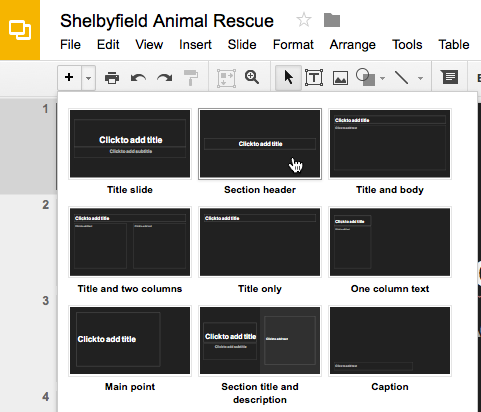The image size is (481, 412).
Task: Select slide number 4 in filmstrip
Action: (x=46, y=397)
